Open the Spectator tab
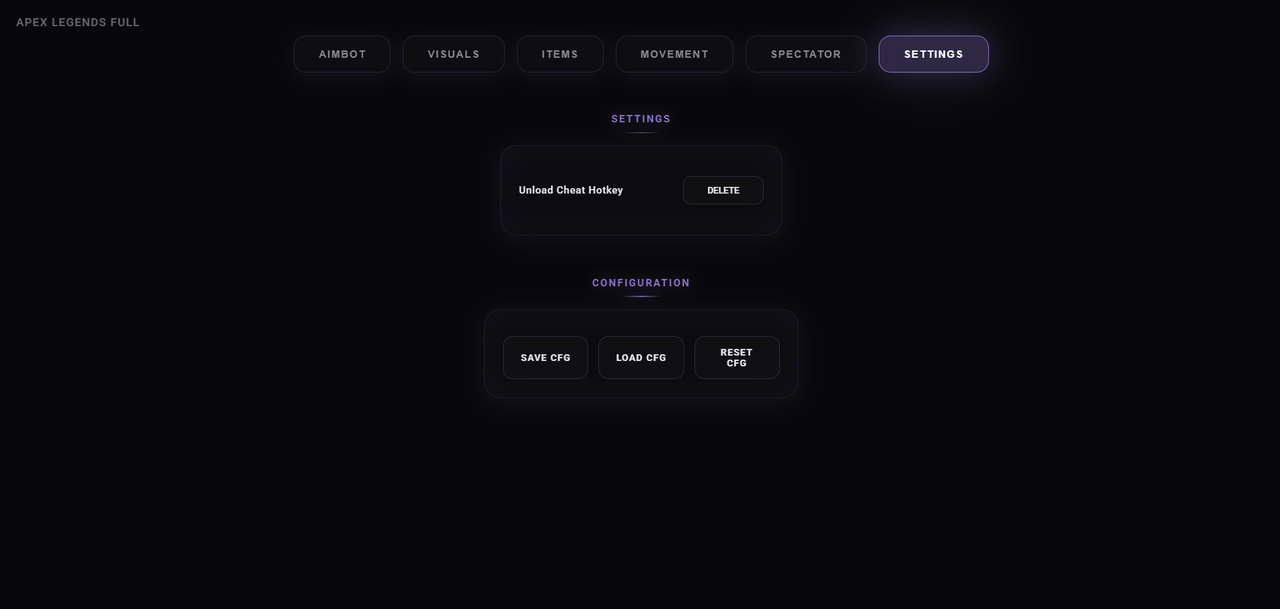The width and height of the screenshot is (1280, 609). 806,54
